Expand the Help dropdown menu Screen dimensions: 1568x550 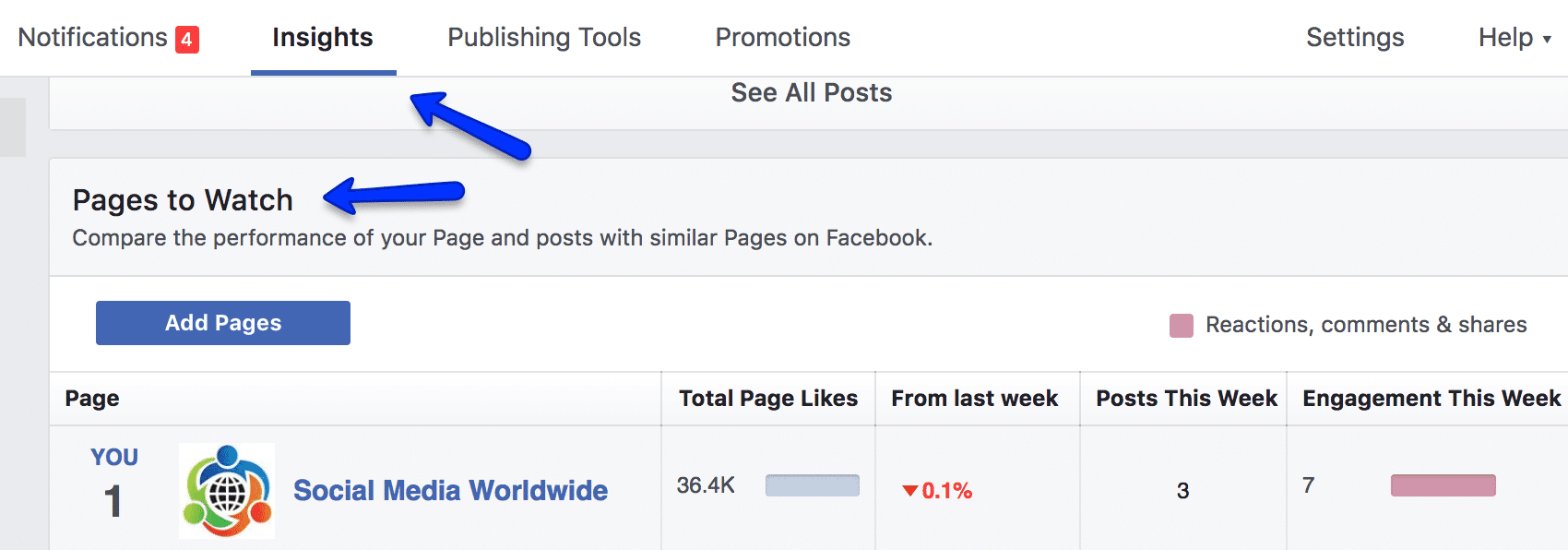coord(1515,38)
